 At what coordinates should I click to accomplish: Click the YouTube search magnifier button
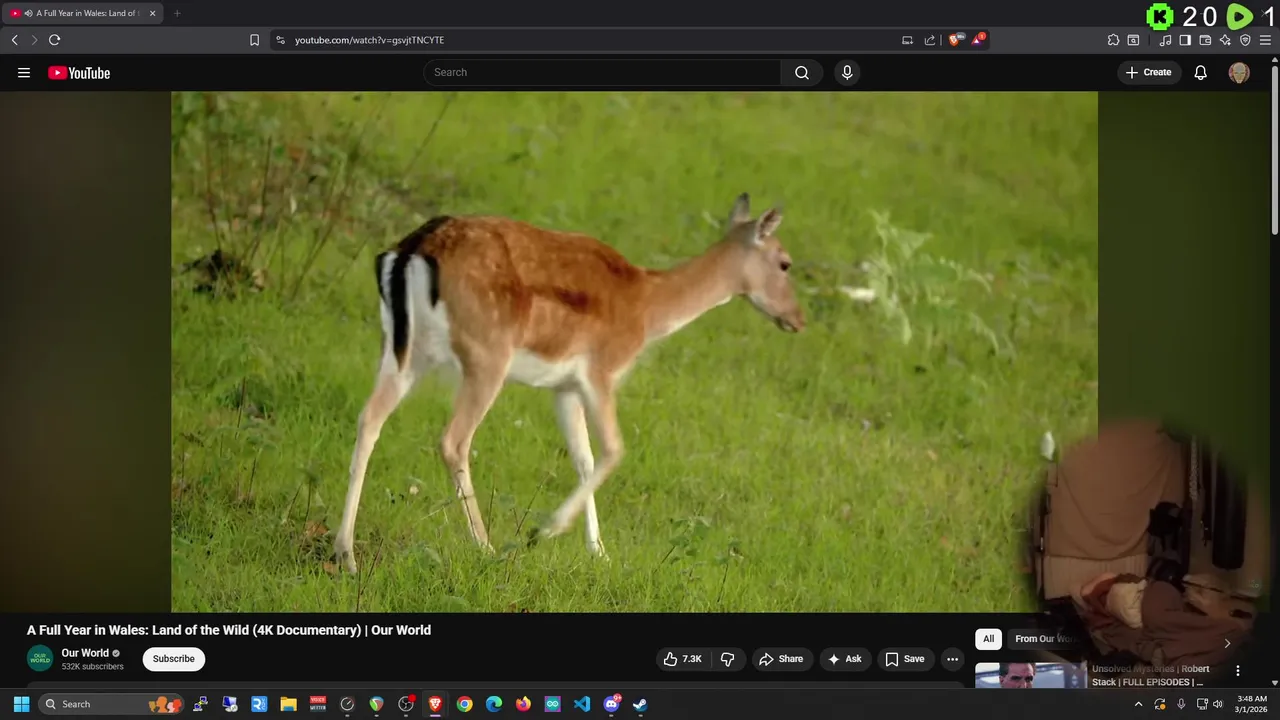pyautogui.click(x=802, y=72)
